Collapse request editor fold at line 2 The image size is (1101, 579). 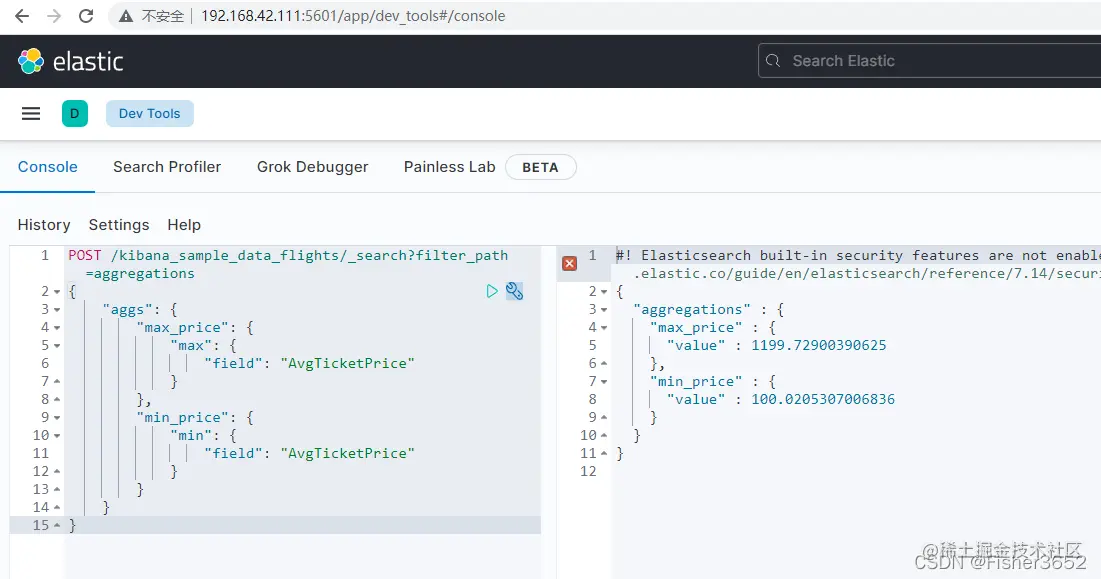57,291
